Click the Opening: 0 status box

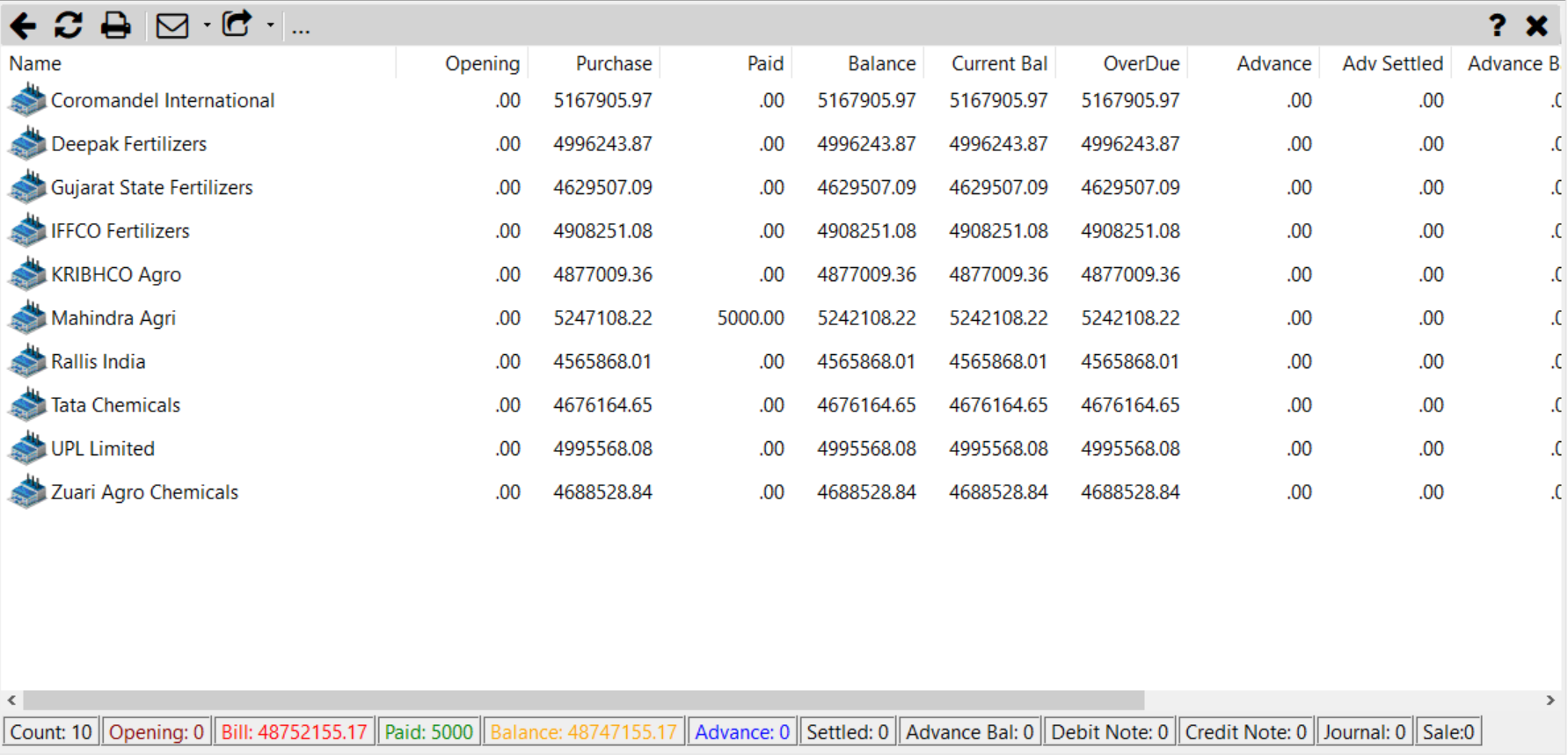click(156, 731)
